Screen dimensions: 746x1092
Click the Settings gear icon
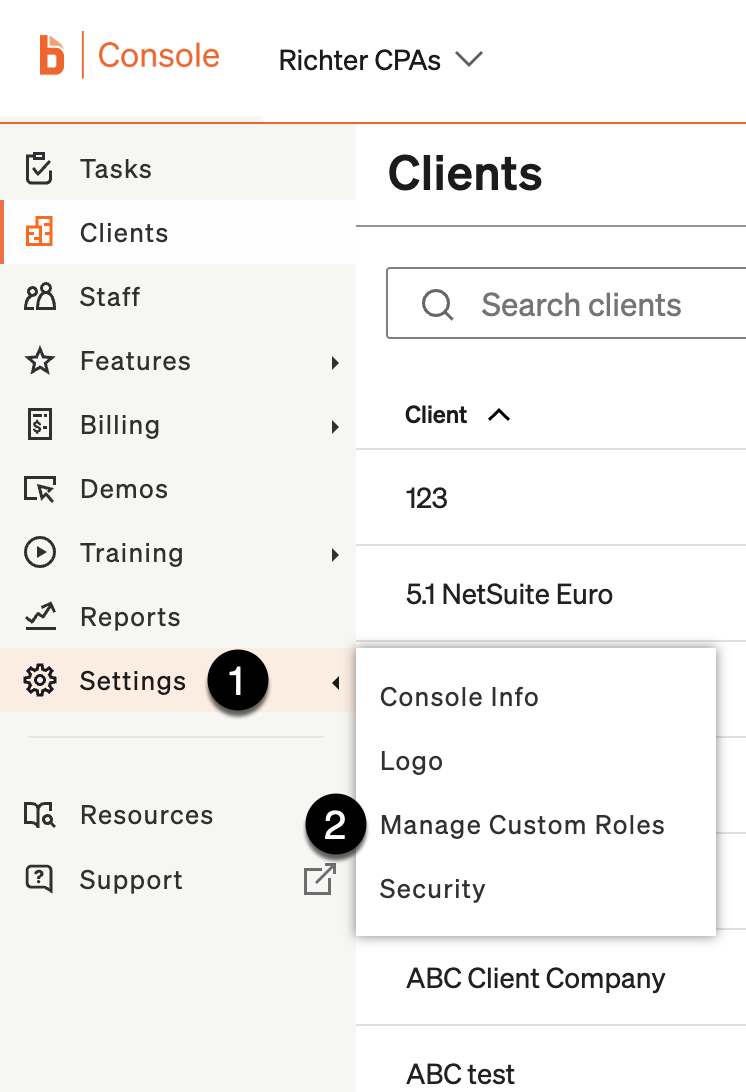tap(39, 681)
